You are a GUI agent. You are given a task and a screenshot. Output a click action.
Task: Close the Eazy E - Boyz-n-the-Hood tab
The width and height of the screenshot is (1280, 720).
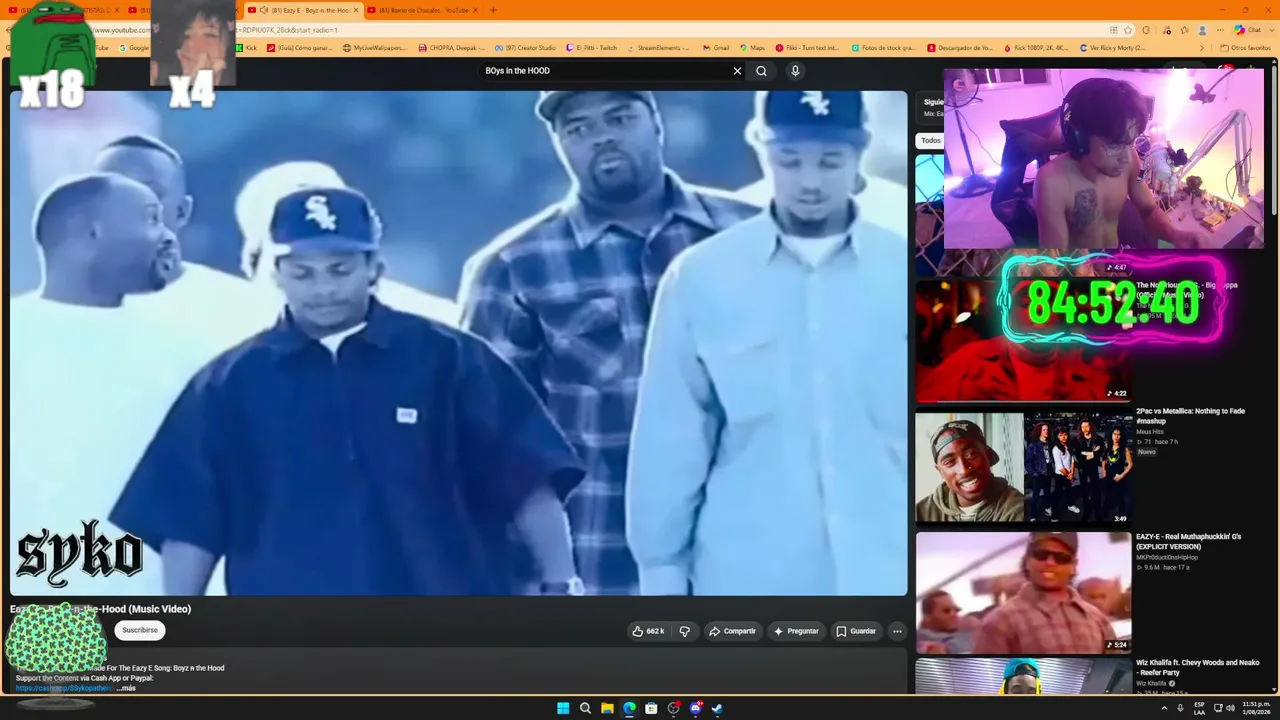click(x=355, y=10)
